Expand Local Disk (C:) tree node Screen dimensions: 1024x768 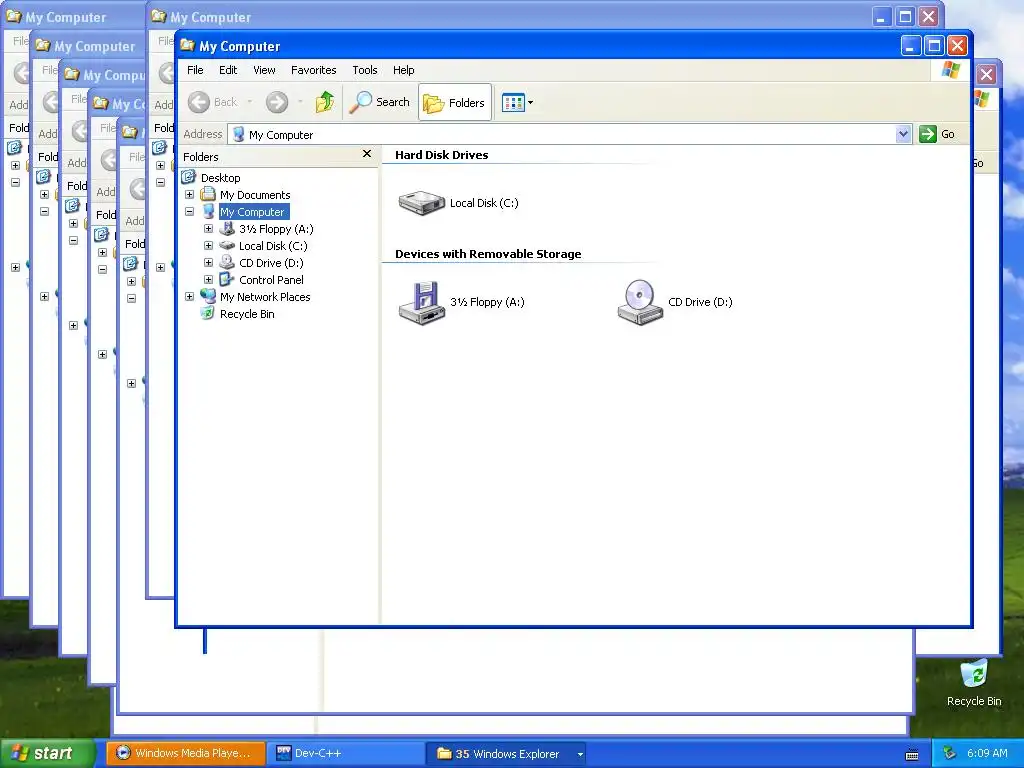(208, 246)
